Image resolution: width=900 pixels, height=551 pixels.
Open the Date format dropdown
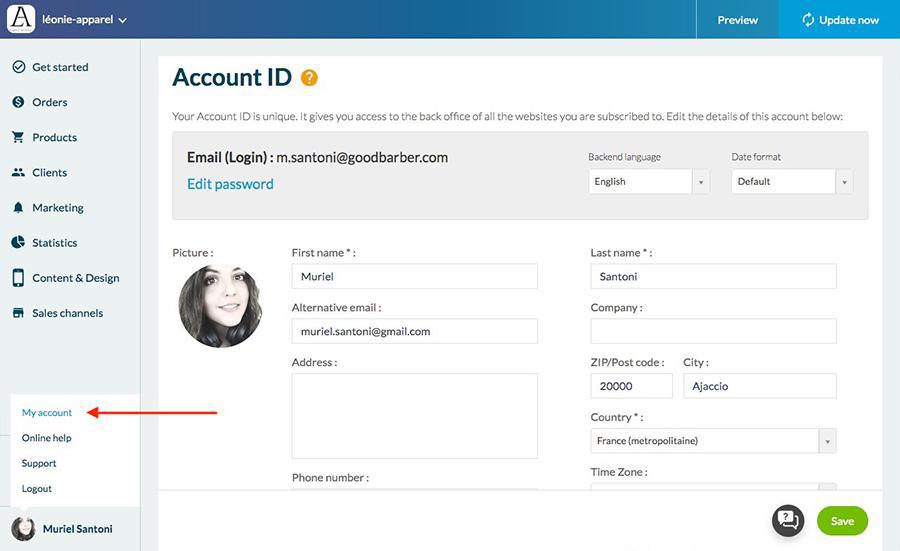(x=792, y=182)
